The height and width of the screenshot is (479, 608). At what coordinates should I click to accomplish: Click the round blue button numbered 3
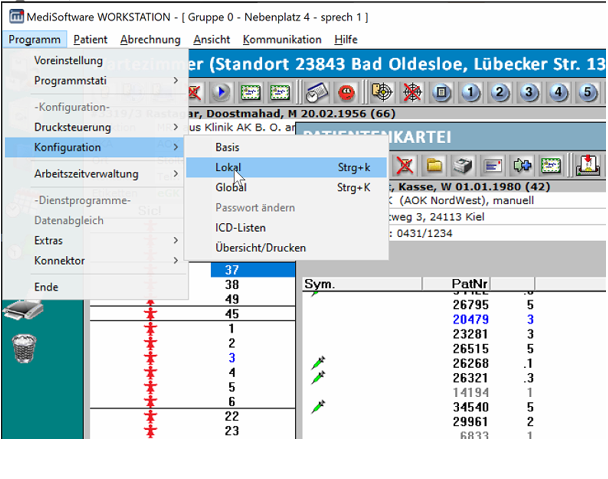pyautogui.click(x=529, y=93)
